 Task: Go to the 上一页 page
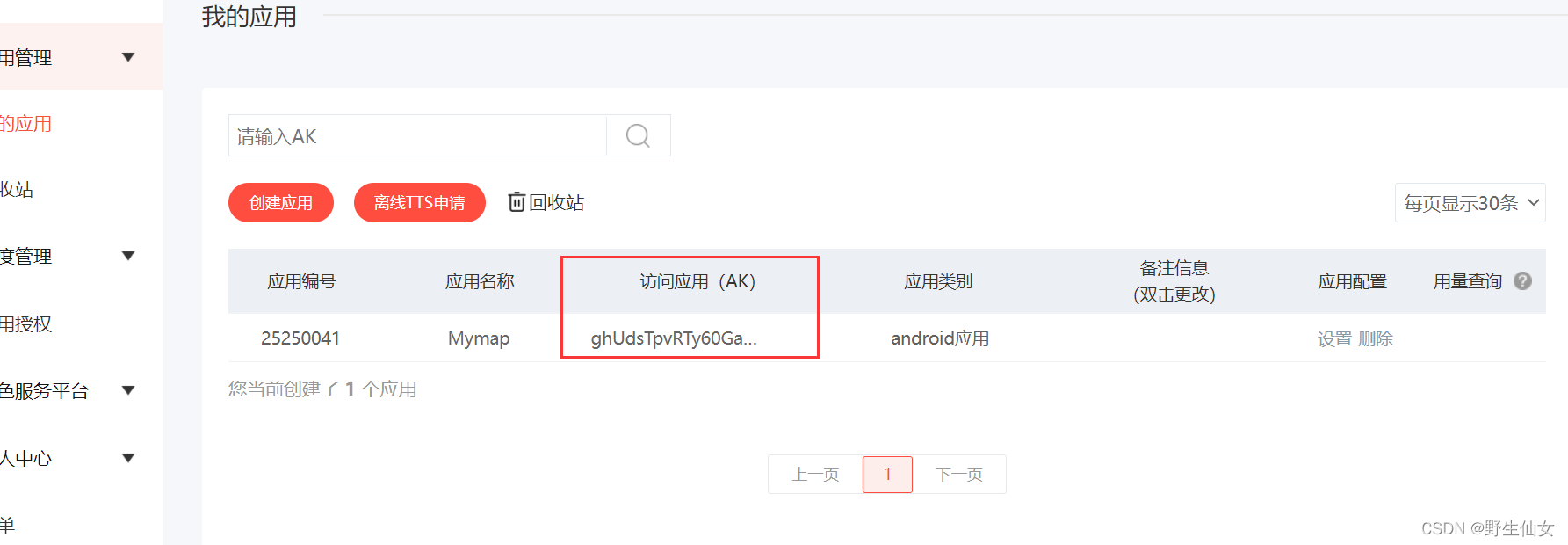coord(815,475)
